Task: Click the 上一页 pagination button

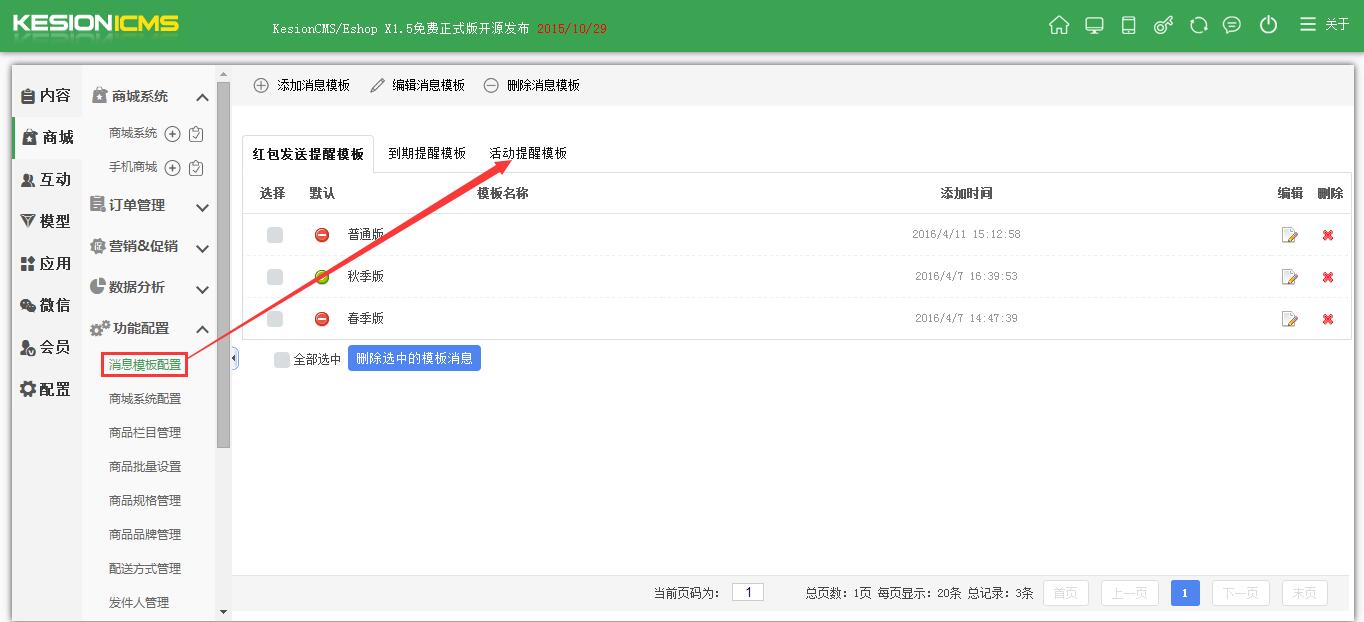Action: click(x=1130, y=593)
